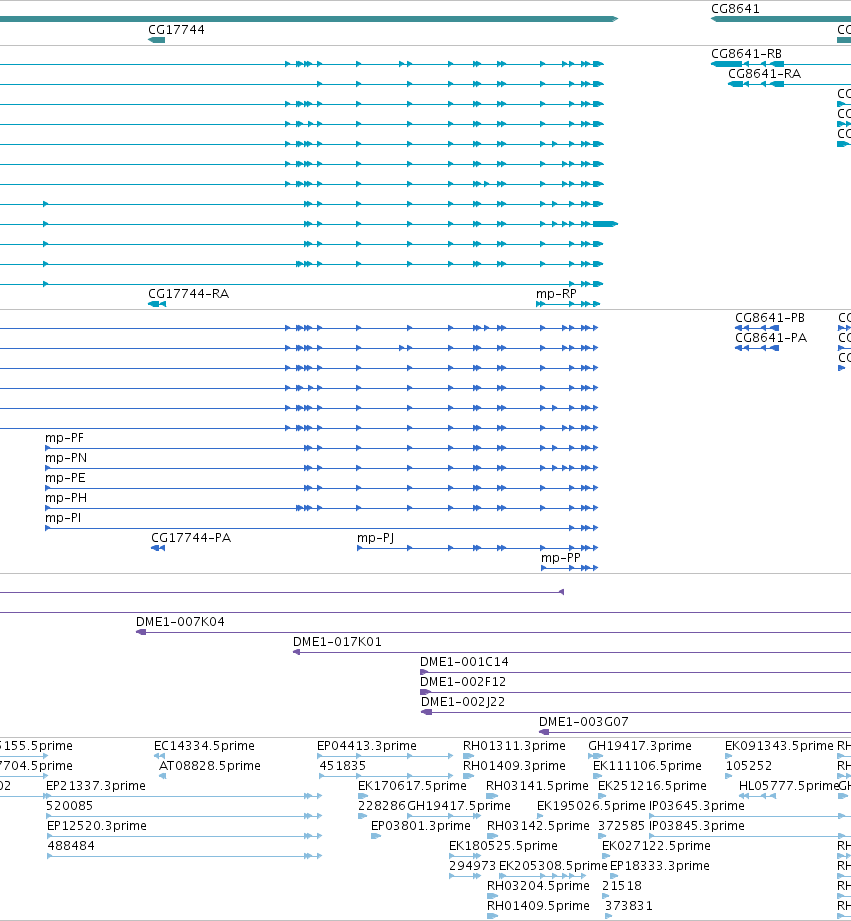
Task: Open EP12520.3prime EST label
Action: click(97, 825)
